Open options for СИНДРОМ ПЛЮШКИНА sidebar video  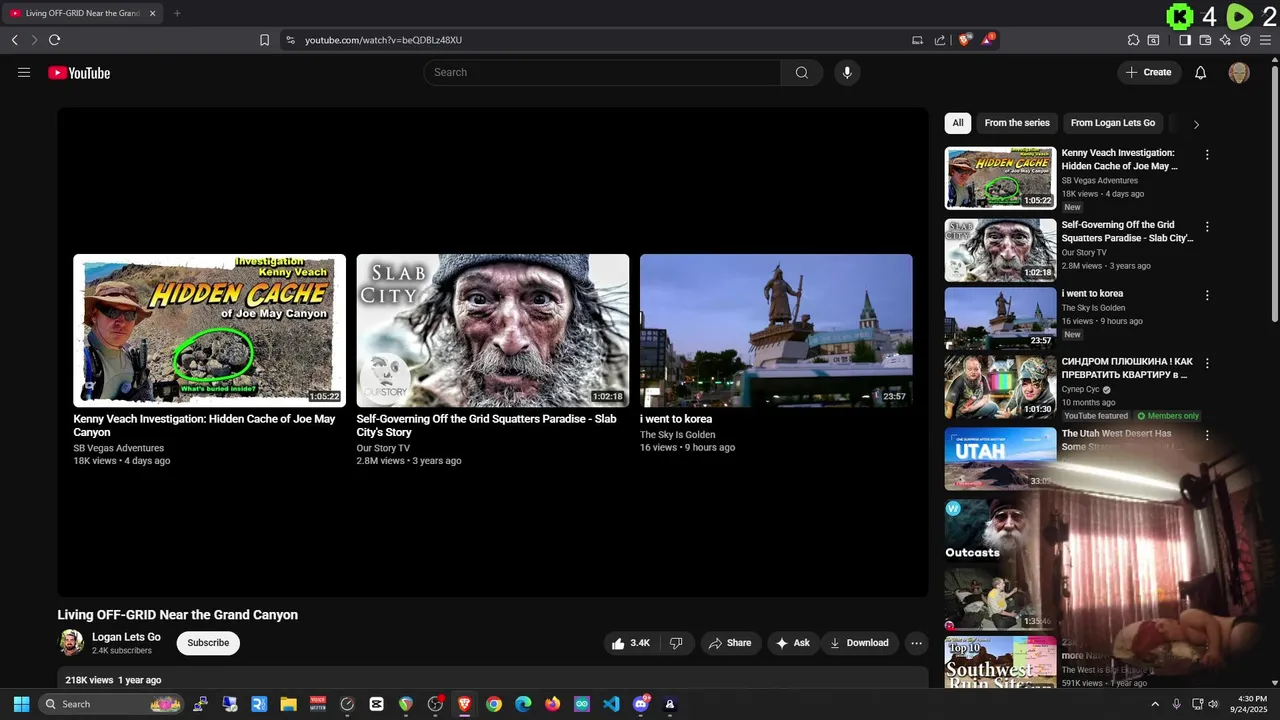[x=1207, y=364]
